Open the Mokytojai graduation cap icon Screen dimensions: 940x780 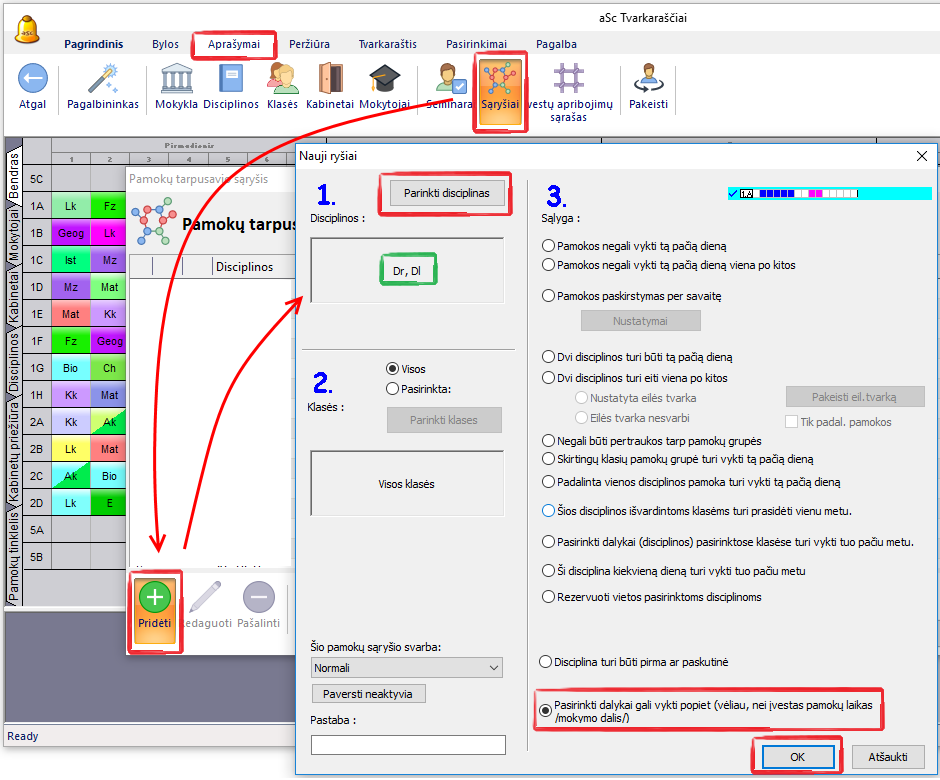coord(383,79)
